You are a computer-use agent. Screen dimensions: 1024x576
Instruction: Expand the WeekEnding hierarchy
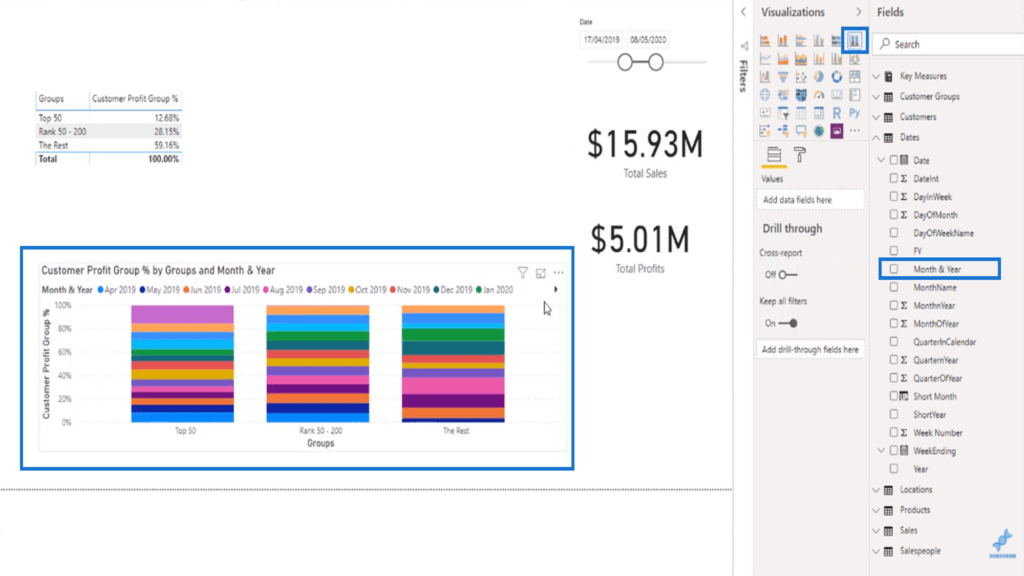click(x=882, y=451)
